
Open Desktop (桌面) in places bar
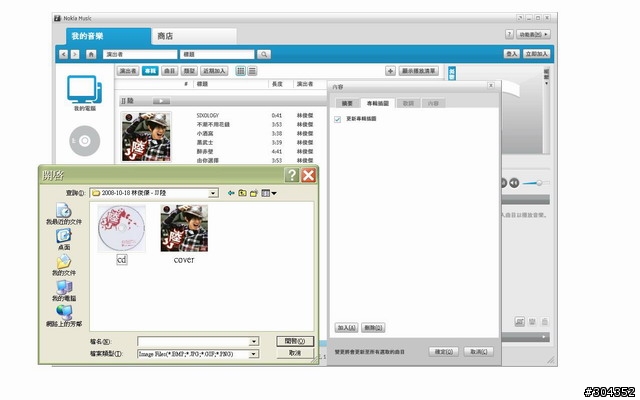(x=64, y=240)
